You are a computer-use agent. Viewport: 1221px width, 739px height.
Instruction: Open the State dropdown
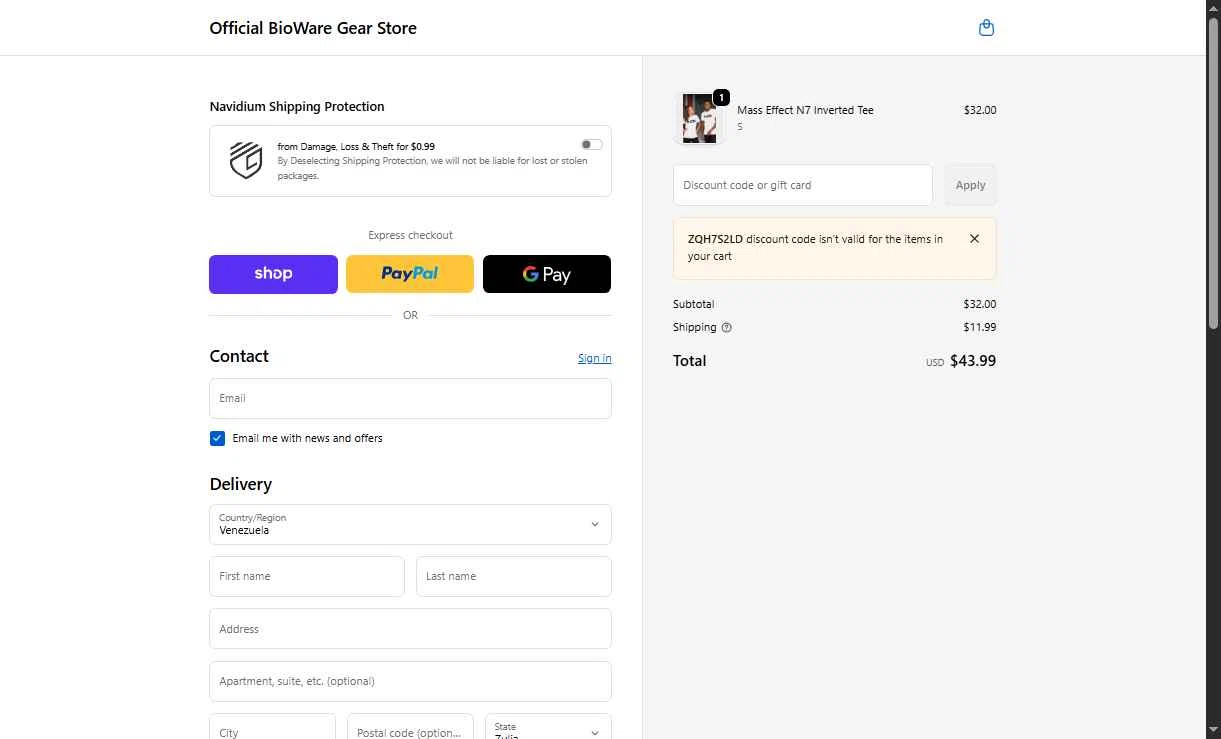pos(548,732)
